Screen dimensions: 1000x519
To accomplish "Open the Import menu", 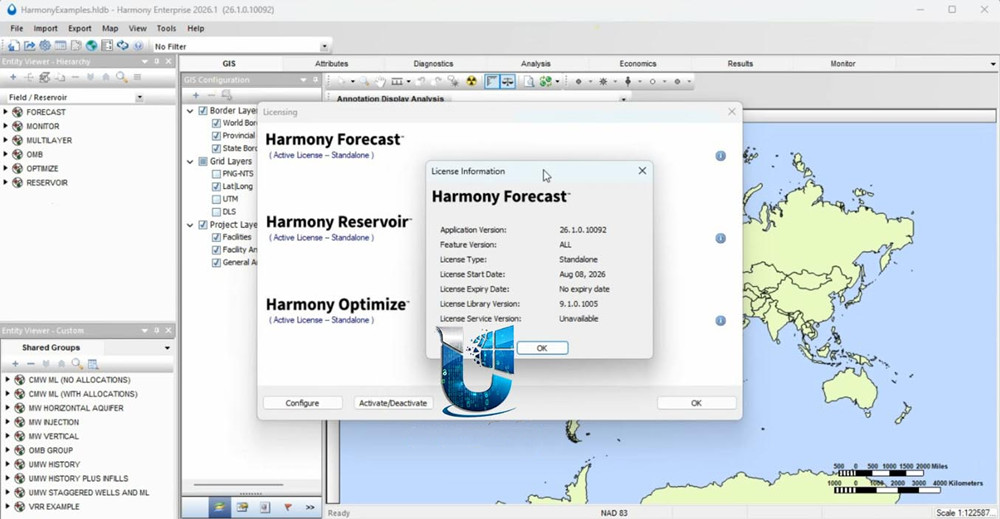I will [45, 28].
